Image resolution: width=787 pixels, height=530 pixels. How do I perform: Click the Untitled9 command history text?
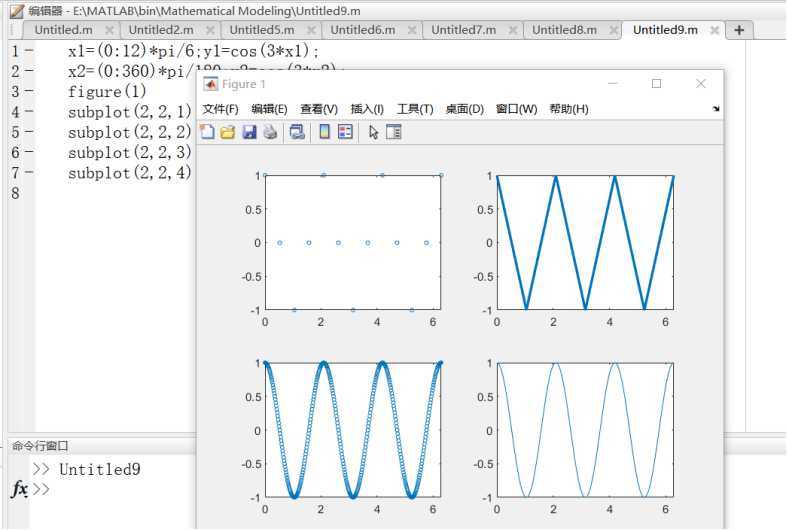click(x=99, y=469)
